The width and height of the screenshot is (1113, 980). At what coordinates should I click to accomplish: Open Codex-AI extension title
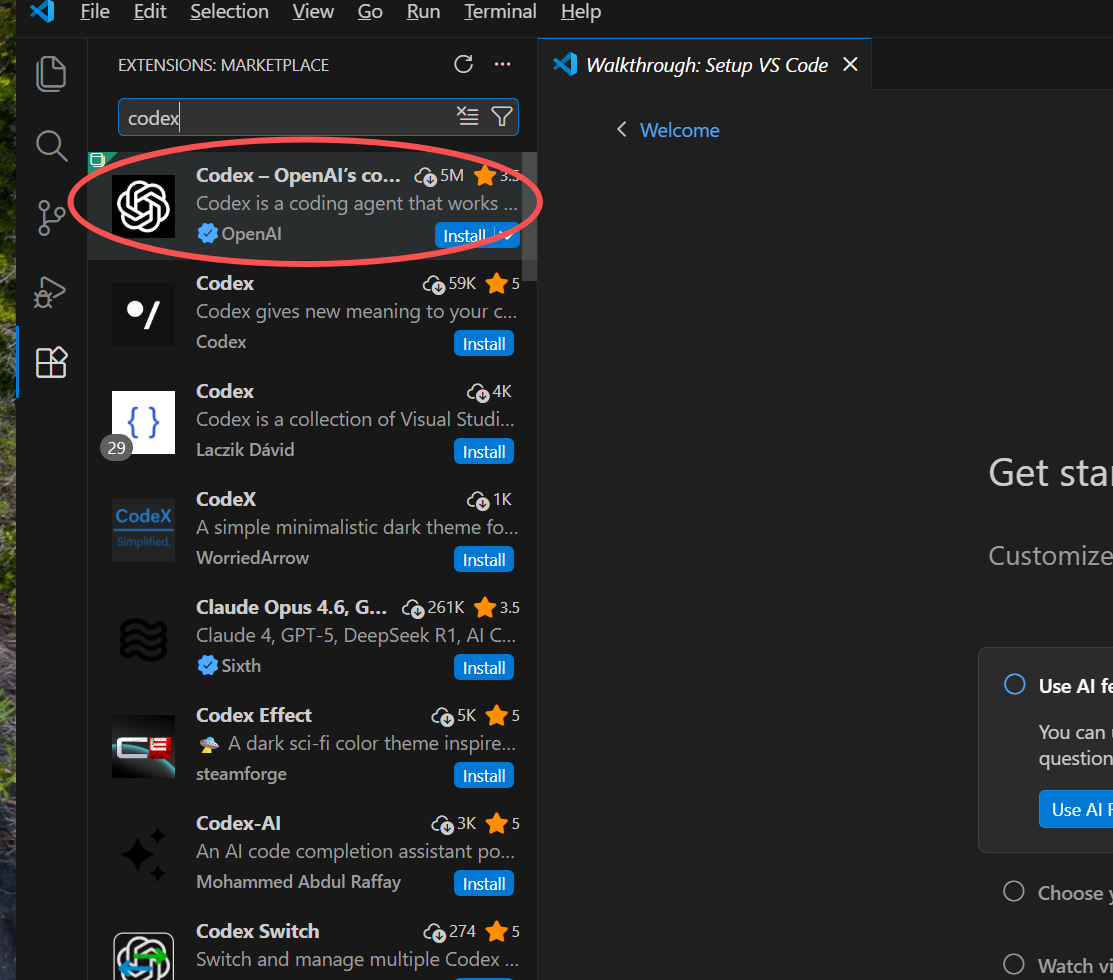point(238,823)
